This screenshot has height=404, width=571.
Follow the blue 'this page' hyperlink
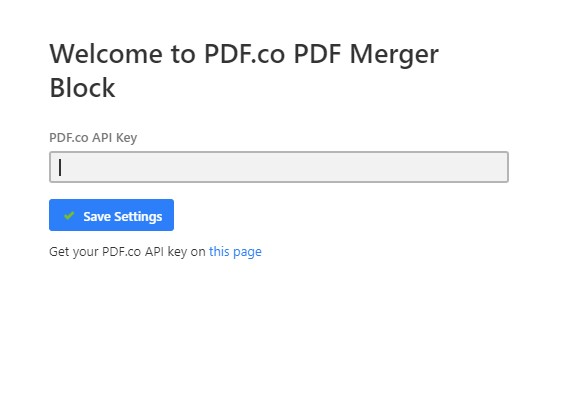coord(235,252)
